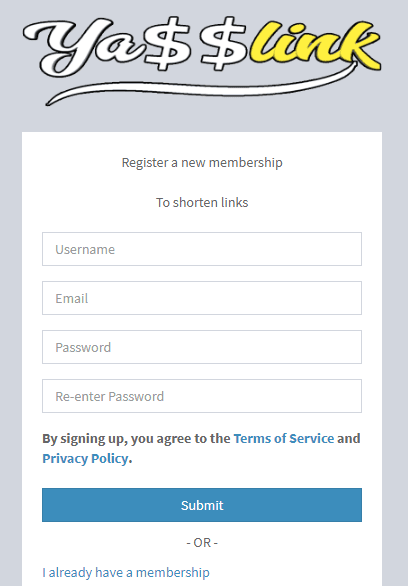Screen dimensions: 408x586
Task: Click the script "Ya" letters in logo
Action: click(84, 47)
